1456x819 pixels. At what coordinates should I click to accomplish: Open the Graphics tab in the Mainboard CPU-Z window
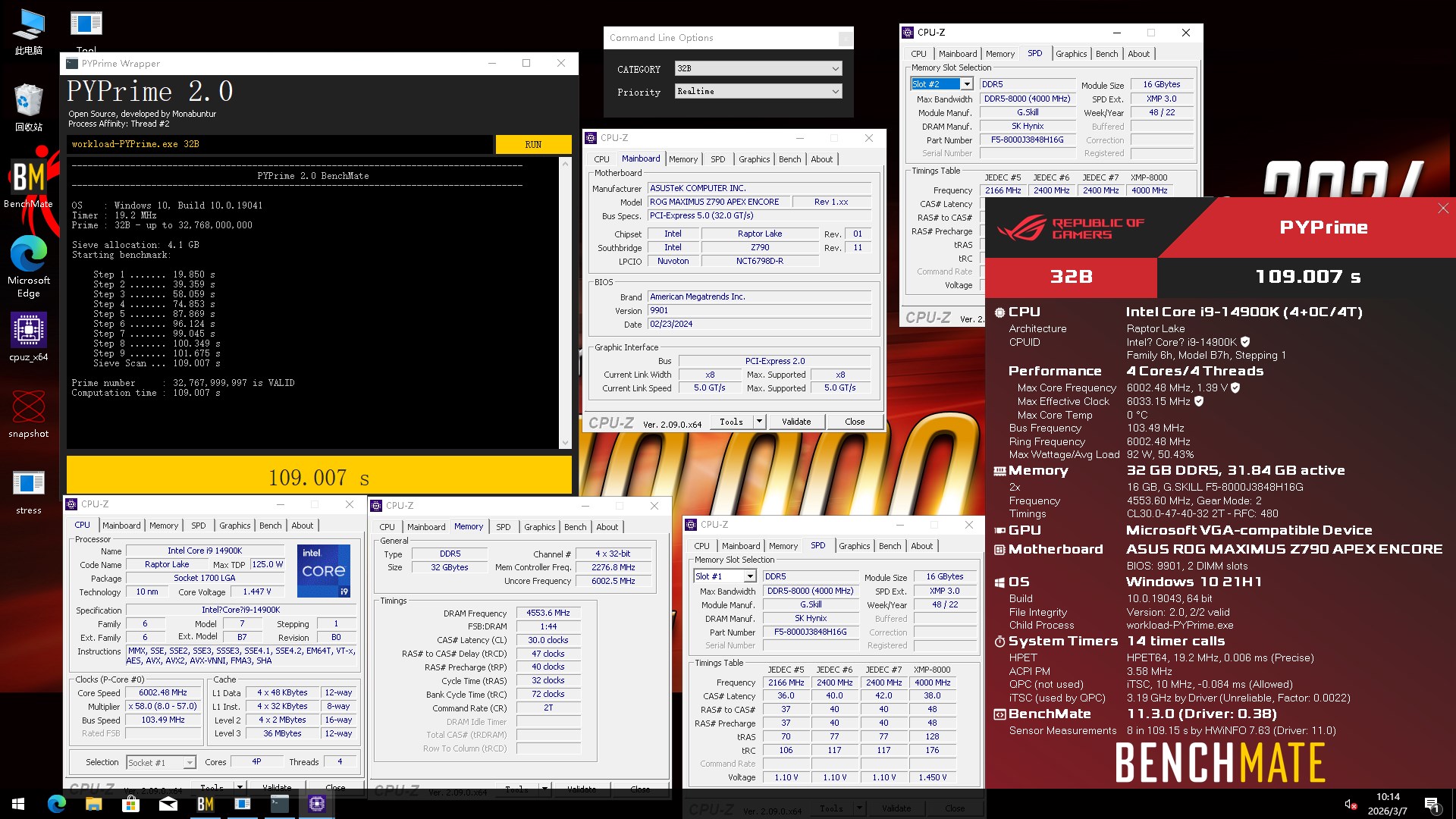754,159
